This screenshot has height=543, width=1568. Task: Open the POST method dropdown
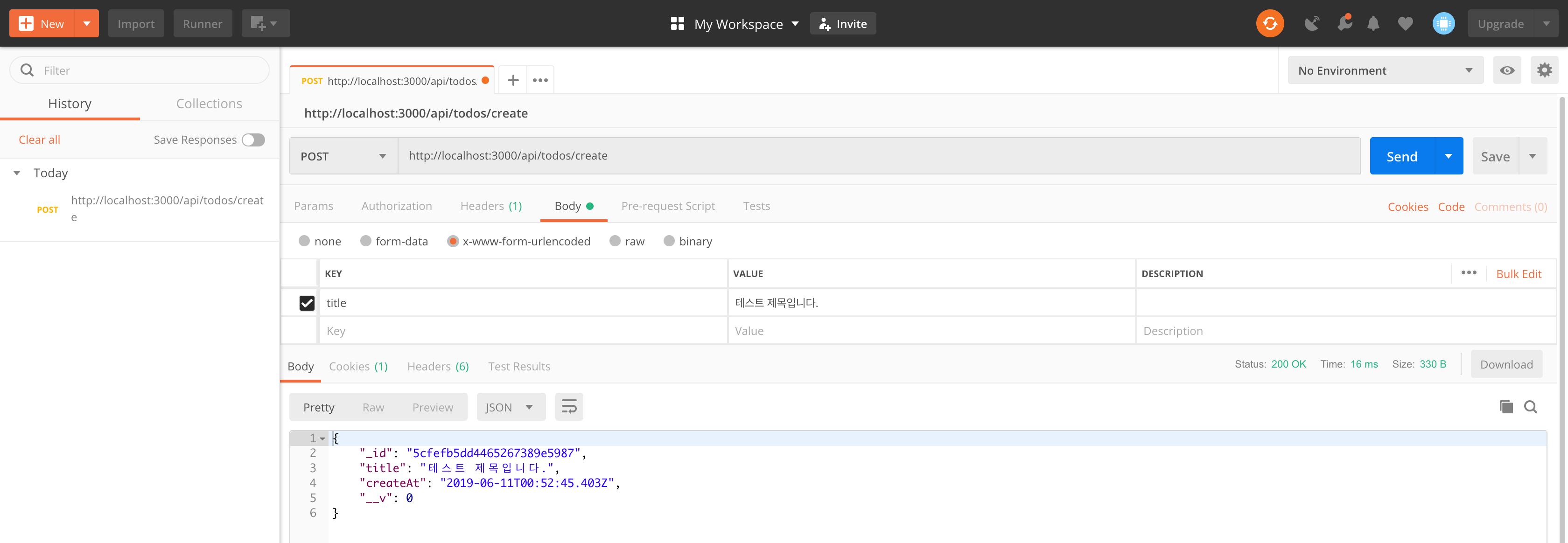343,156
